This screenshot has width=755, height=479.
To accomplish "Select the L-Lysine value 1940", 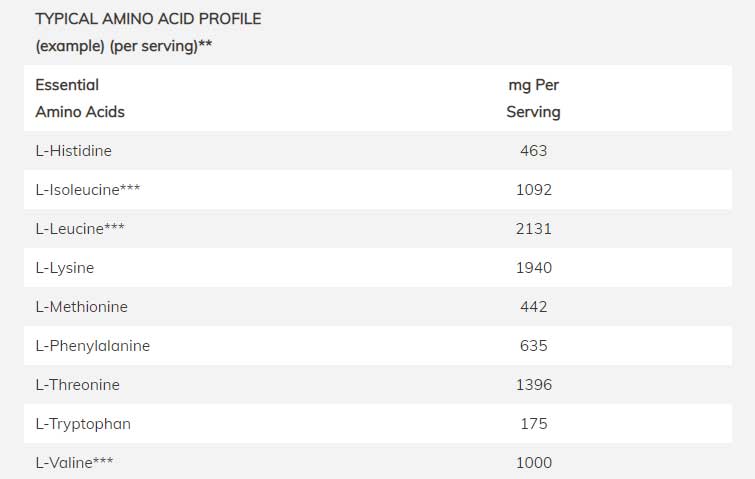I will click(x=534, y=268).
